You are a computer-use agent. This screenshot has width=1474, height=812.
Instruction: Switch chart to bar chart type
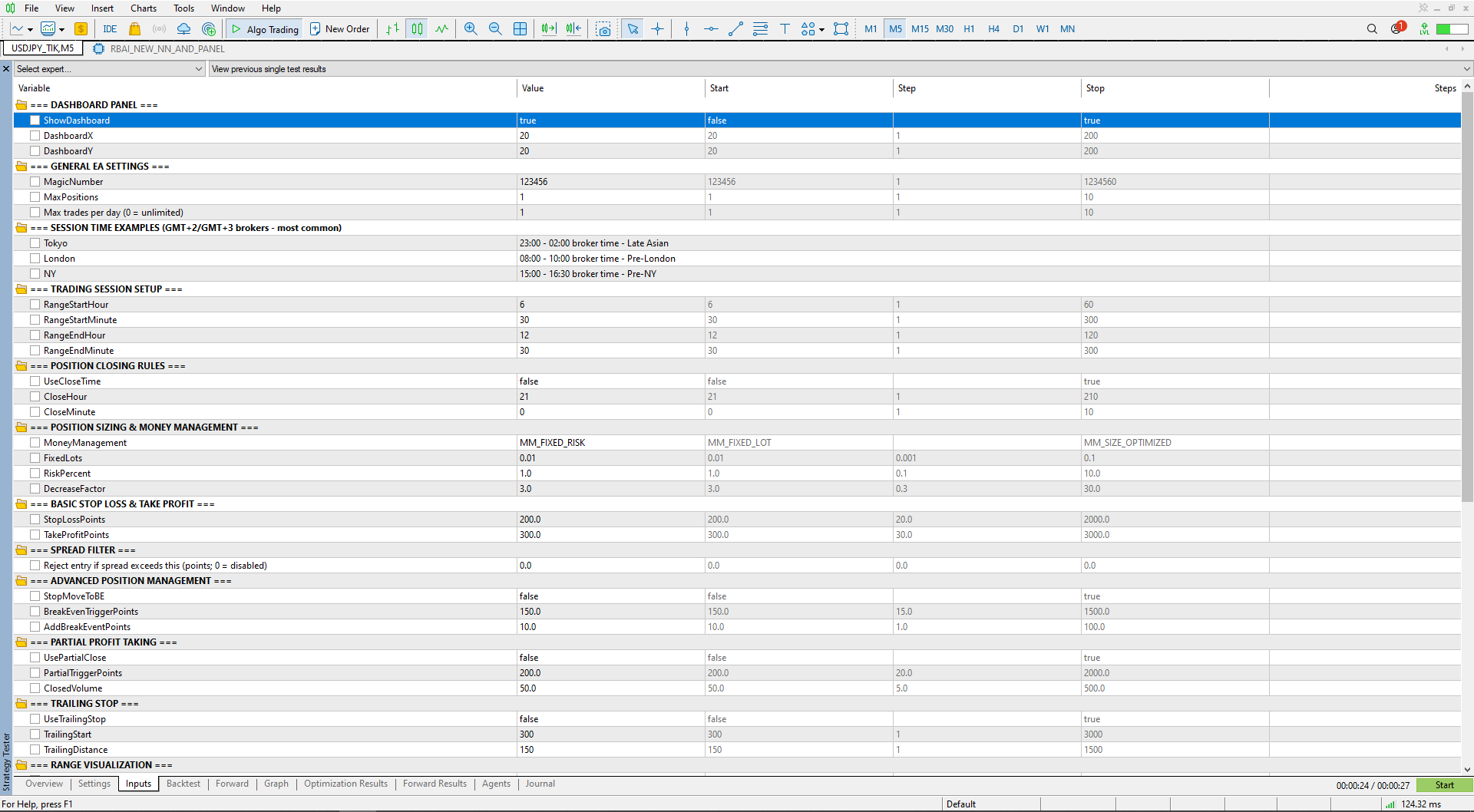(392, 29)
